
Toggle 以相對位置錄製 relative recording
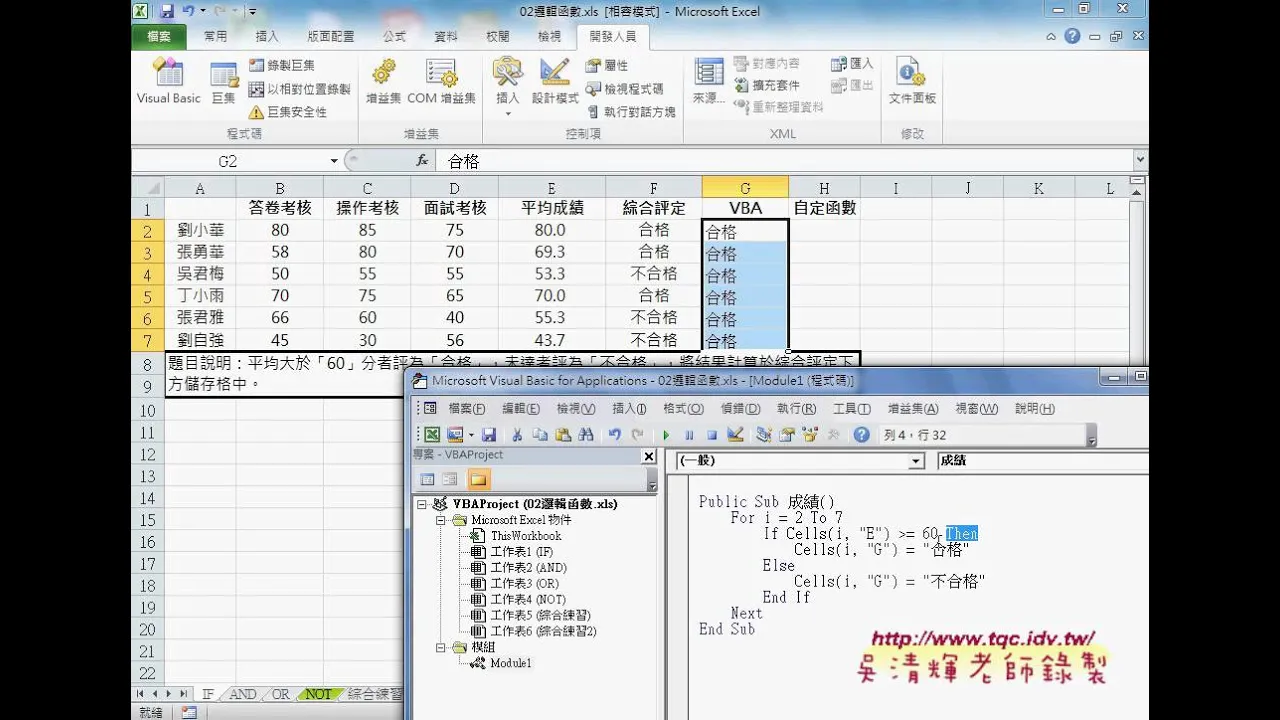(x=299, y=89)
